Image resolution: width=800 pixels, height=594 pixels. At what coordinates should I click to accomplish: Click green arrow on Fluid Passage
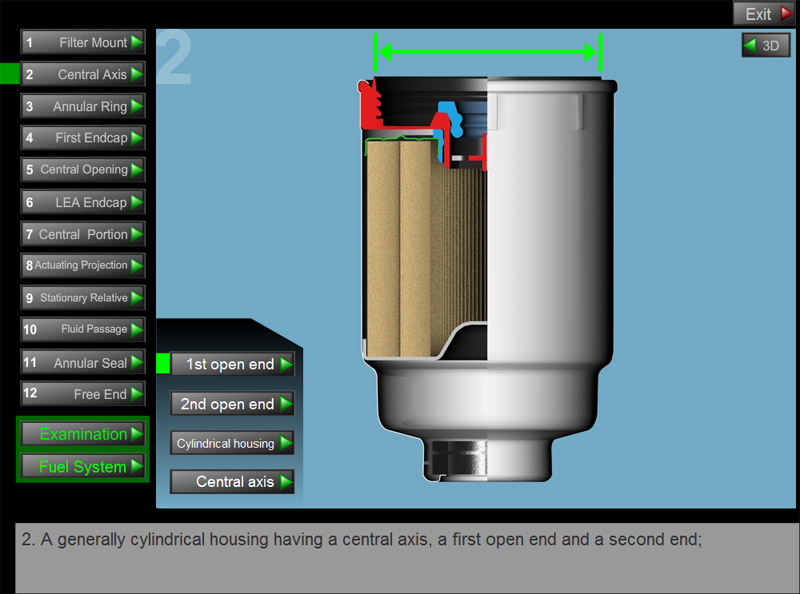pyautogui.click(x=136, y=329)
